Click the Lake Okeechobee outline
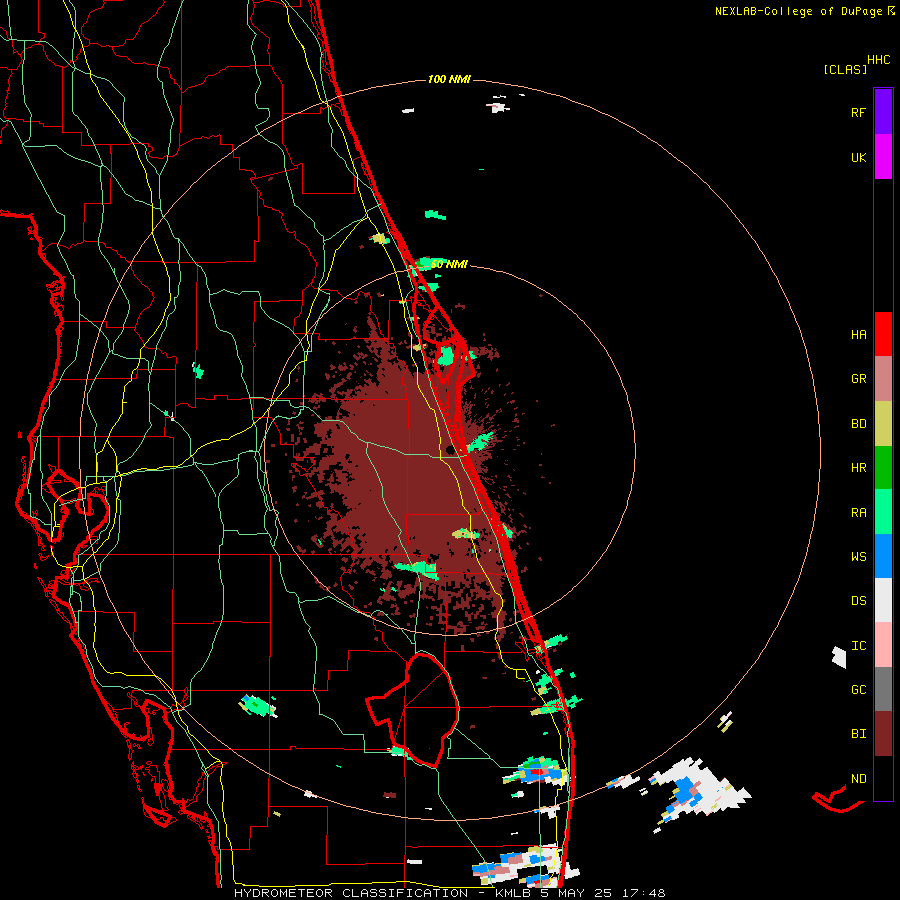The width and height of the screenshot is (900, 900). click(x=413, y=709)
